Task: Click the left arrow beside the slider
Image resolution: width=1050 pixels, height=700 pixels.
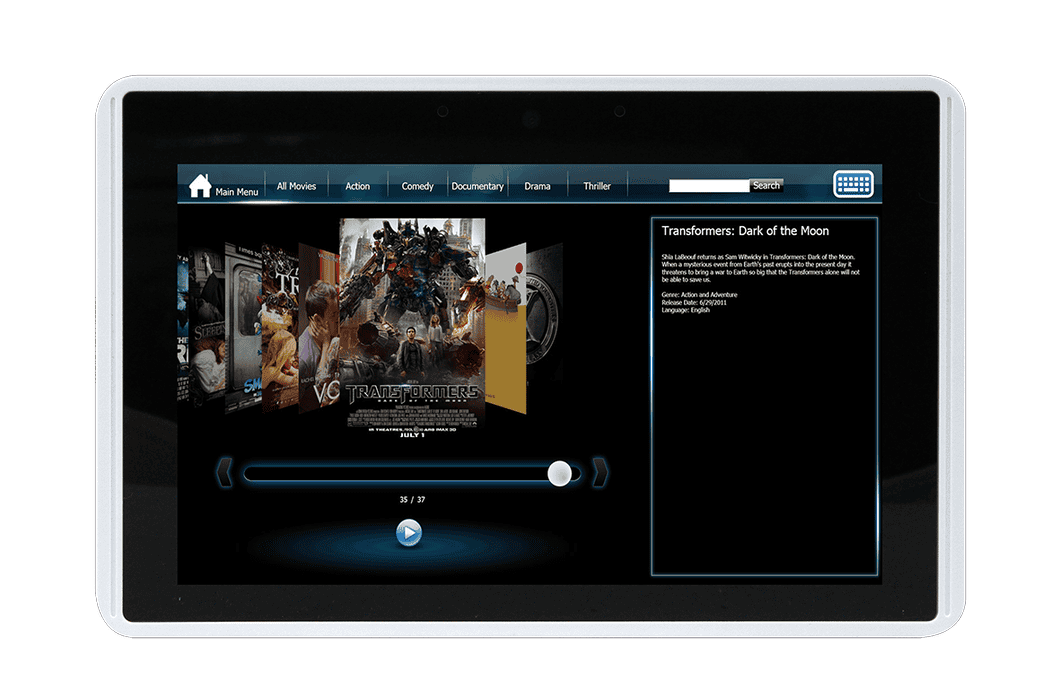Action: [x=225, y=472]
